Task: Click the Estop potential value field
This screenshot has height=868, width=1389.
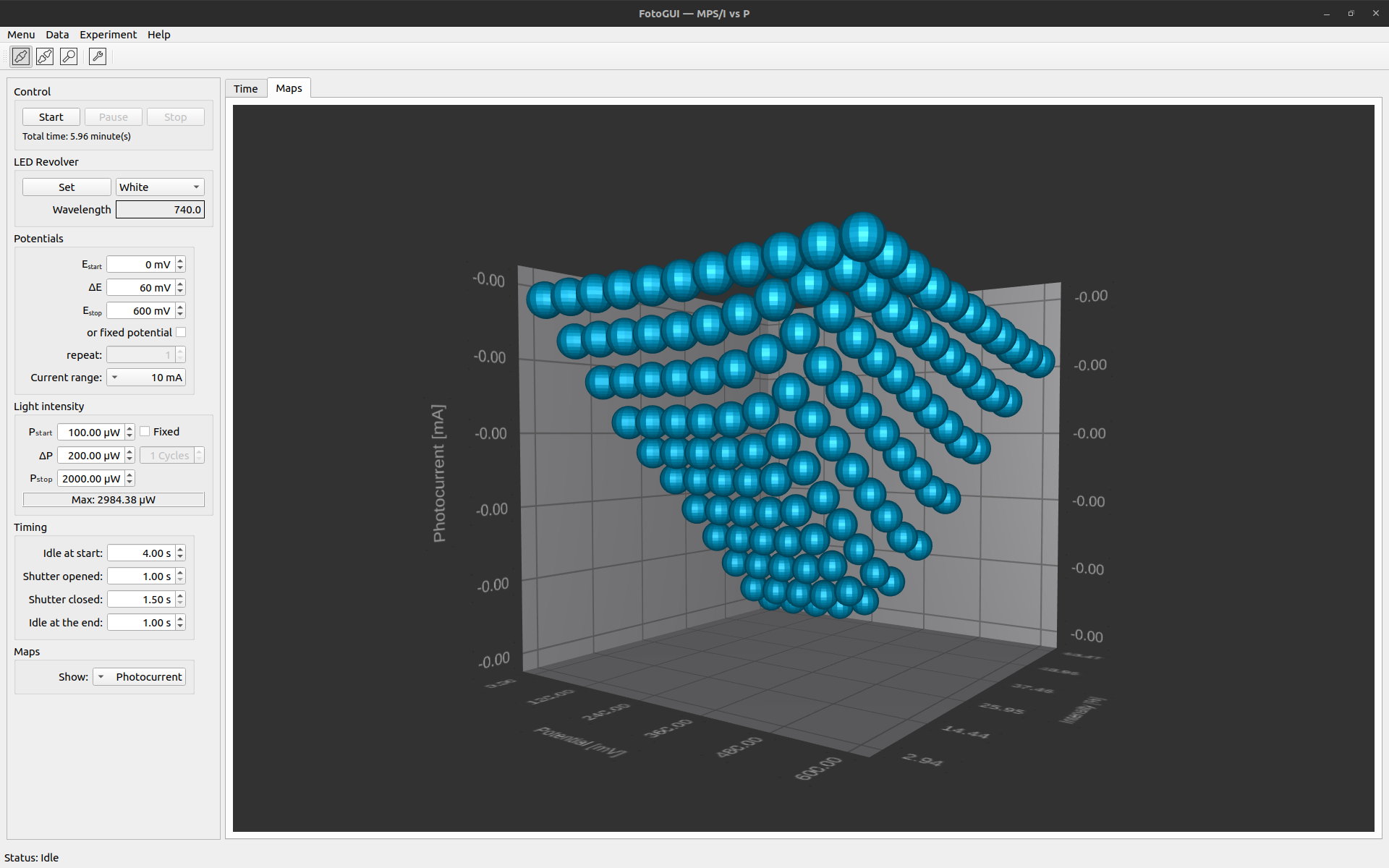Action: click(141, 311)
